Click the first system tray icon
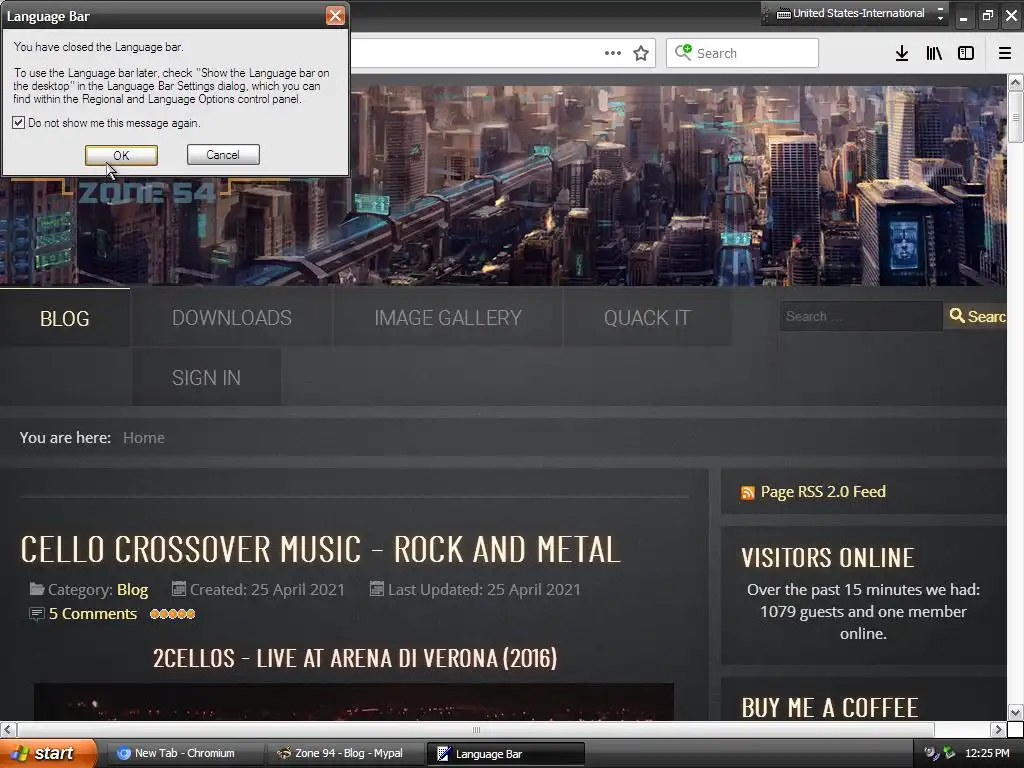1024x768 pixels. pyautogui.click(x=931, y=753)
